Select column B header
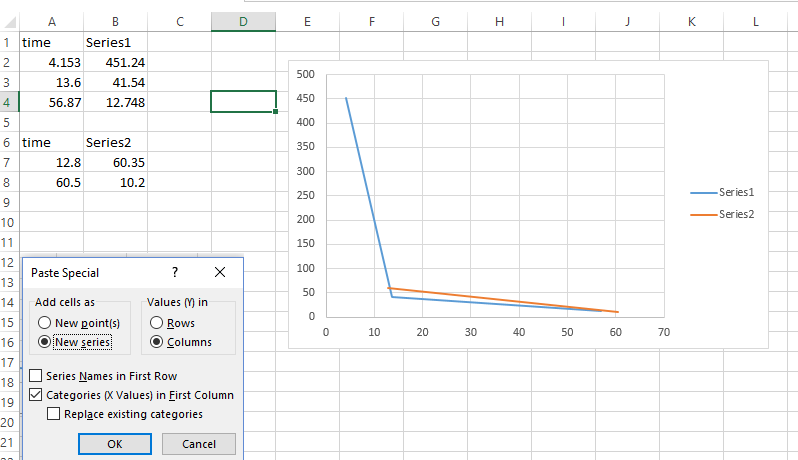 point(116,22)
